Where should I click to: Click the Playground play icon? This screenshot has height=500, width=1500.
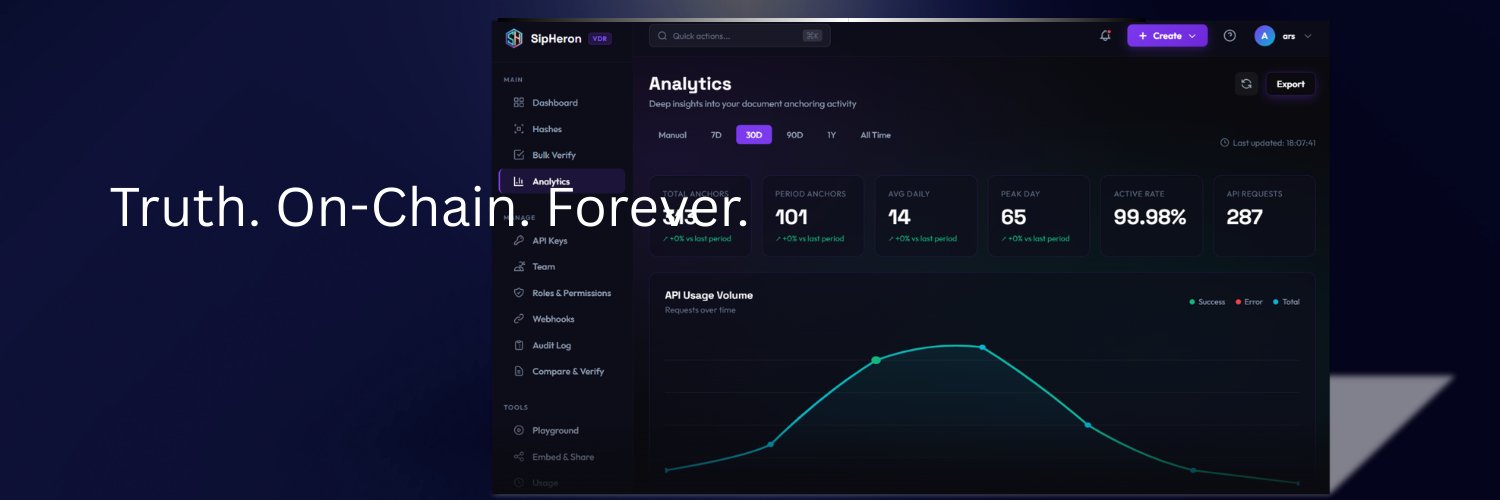tap(518, 431)
